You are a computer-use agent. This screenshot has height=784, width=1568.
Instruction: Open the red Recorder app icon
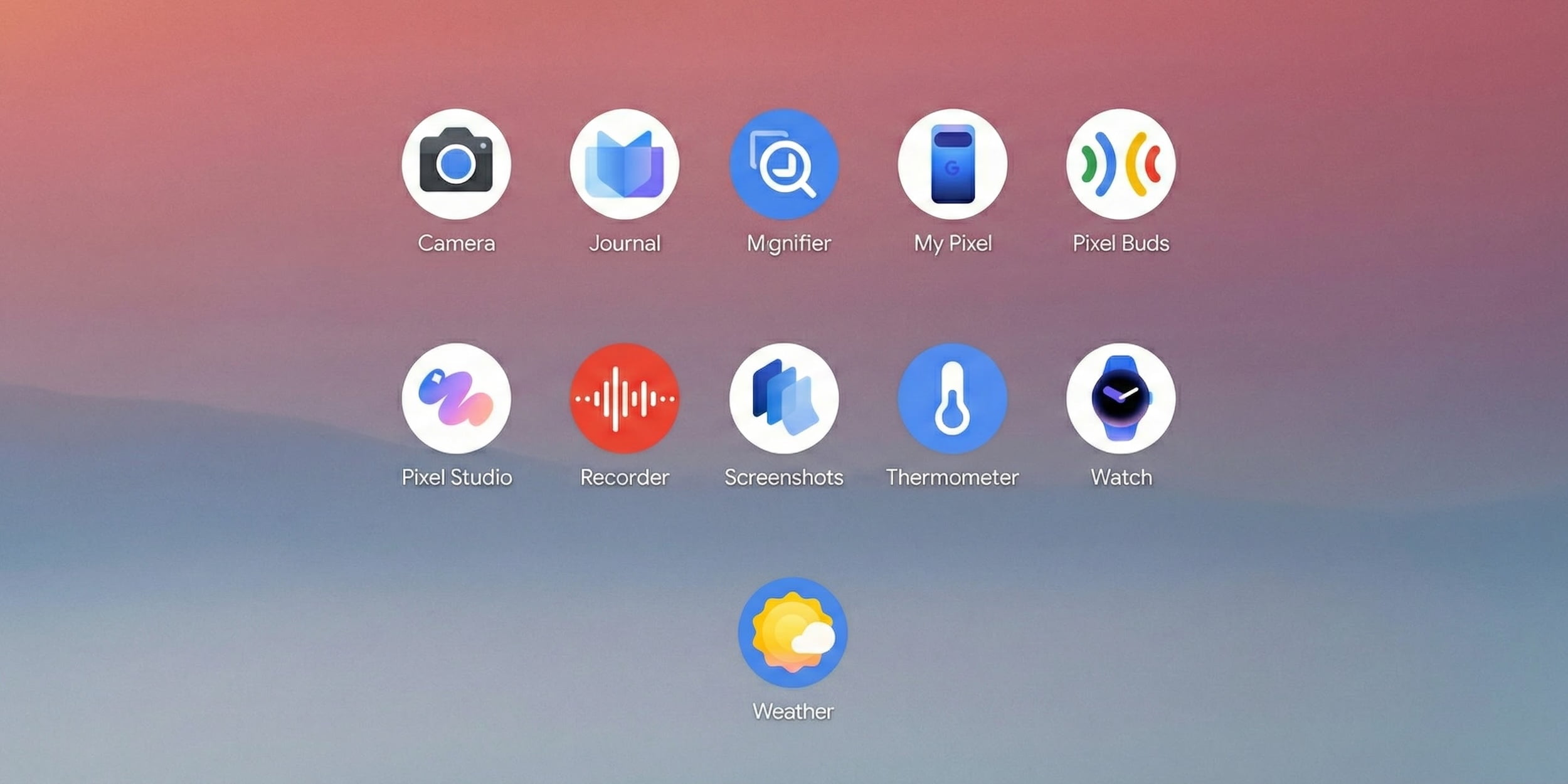[624, 398]
